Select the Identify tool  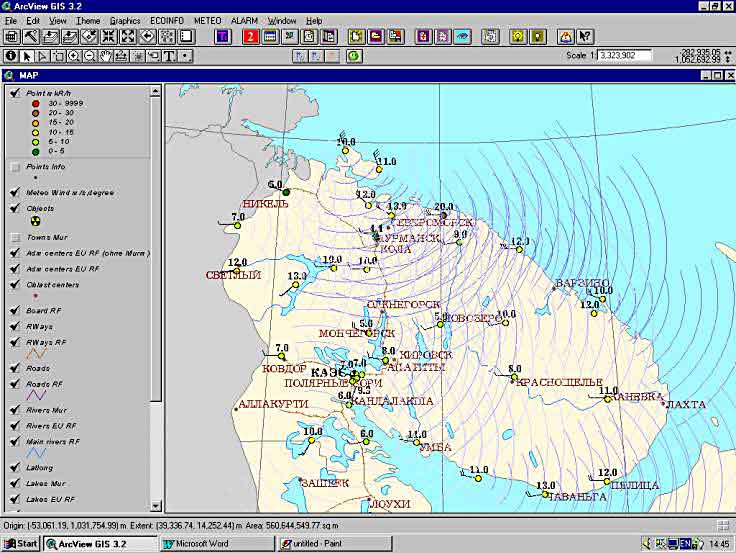click(11, 56)
